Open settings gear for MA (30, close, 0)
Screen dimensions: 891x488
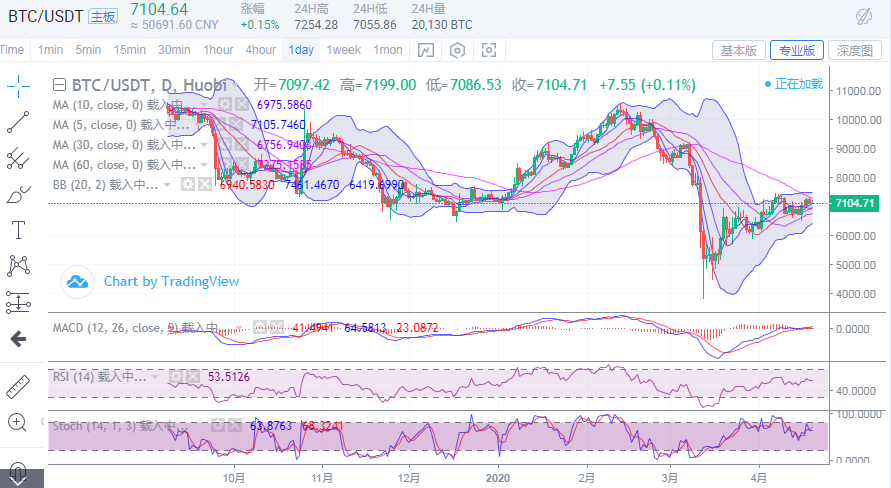(226, 145)
